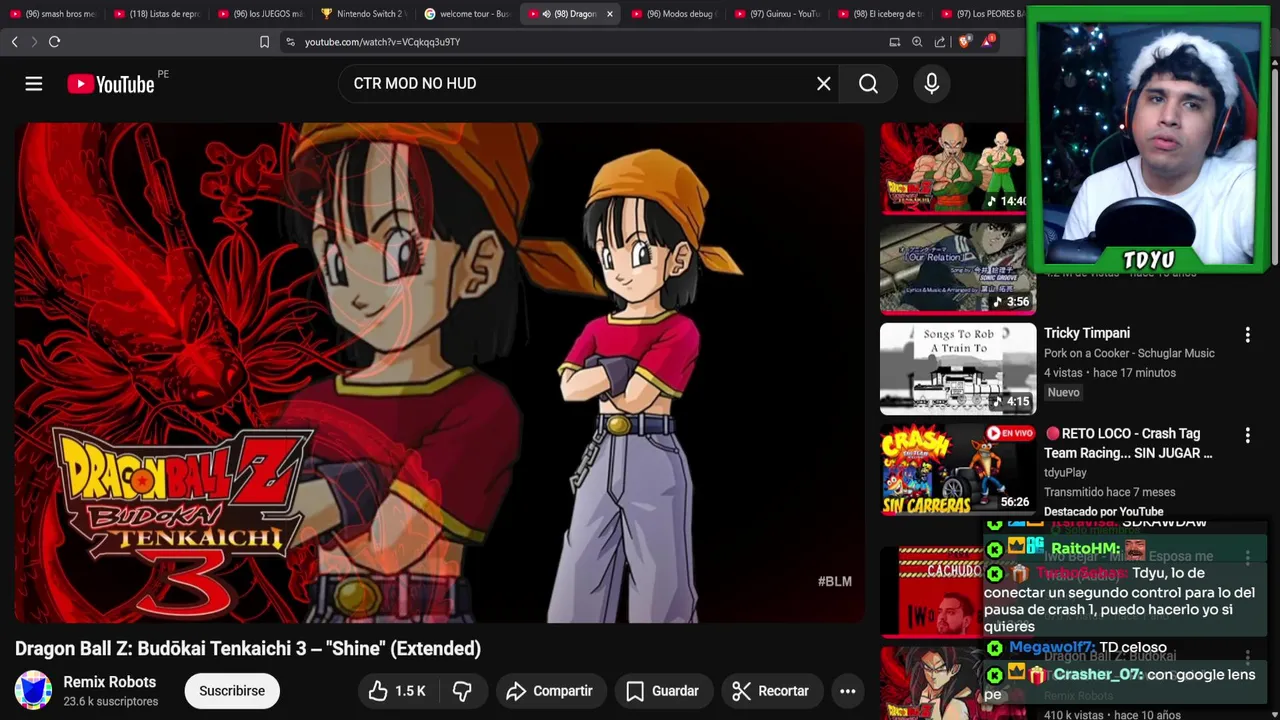Open the cast or media icon in address bar

[x=894, y=42]
